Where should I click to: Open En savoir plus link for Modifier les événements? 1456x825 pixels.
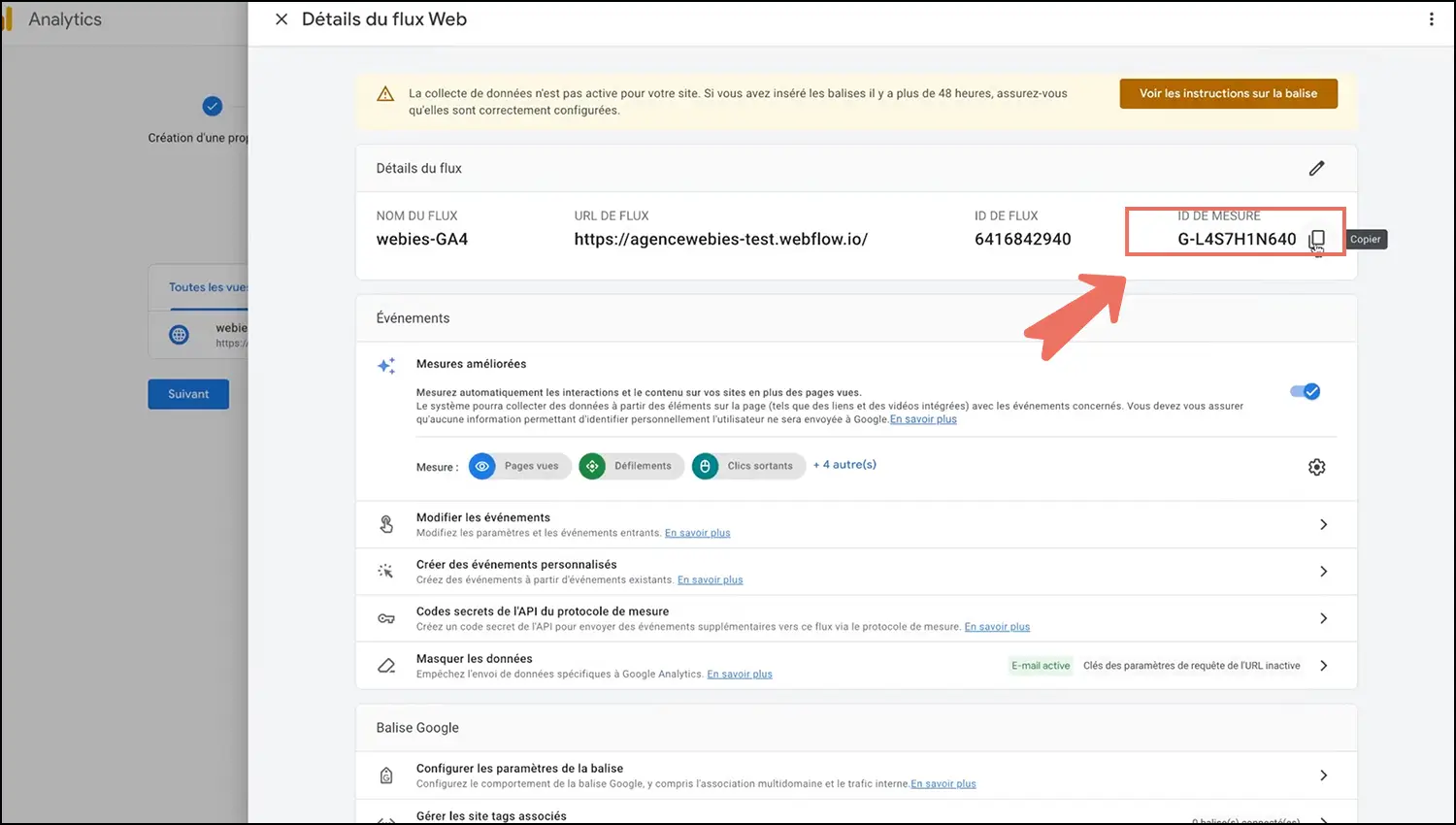point(697,533)
